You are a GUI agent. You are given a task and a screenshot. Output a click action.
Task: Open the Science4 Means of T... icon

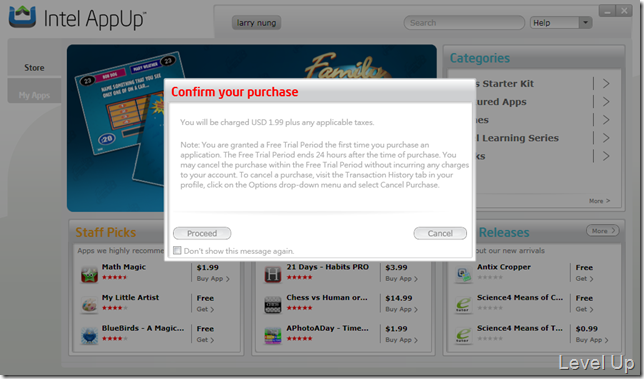point(463,335)
